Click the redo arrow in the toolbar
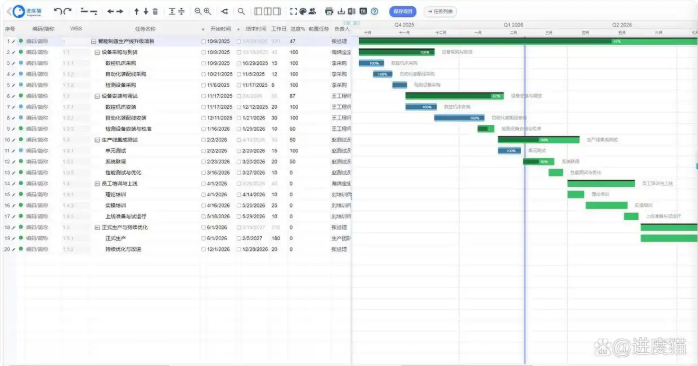The height and width of the screenshot is (366, 698). 68,11
